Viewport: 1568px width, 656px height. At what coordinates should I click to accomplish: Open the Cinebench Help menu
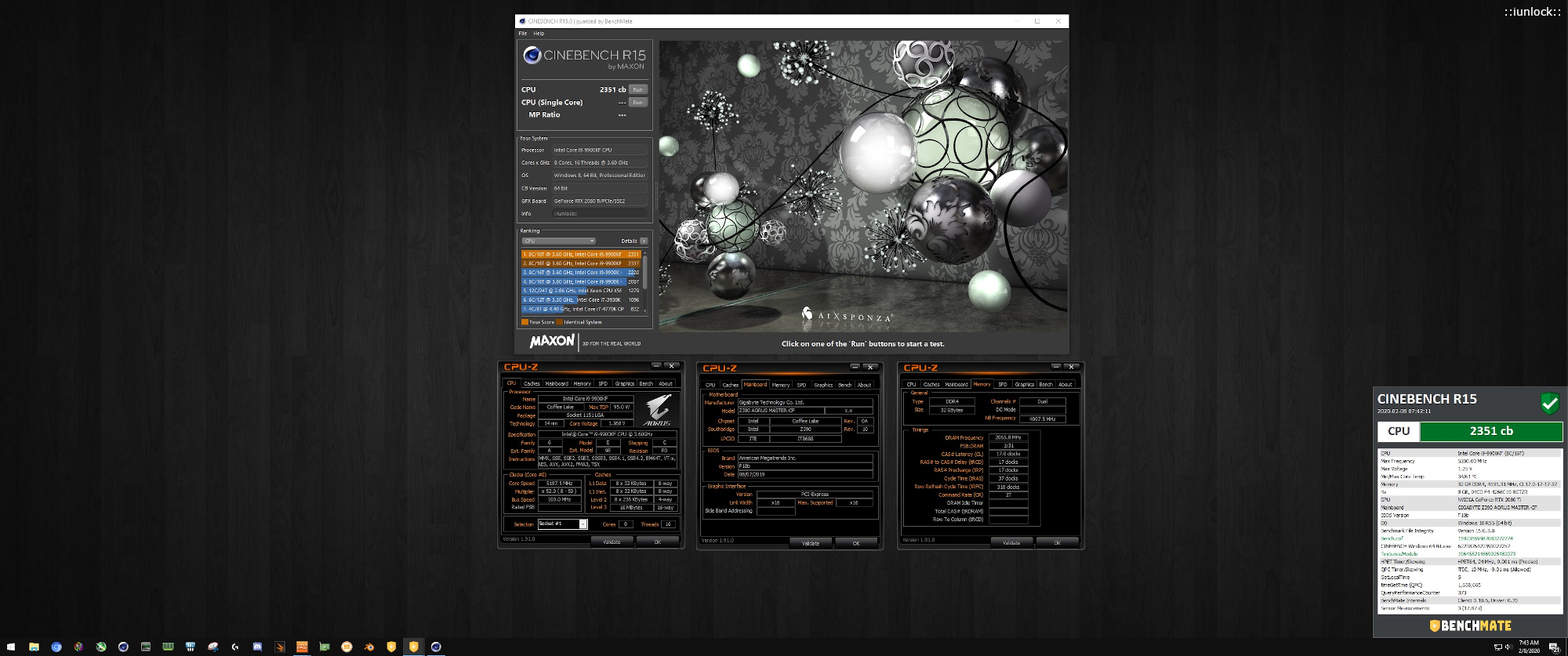tap(539, 34)
